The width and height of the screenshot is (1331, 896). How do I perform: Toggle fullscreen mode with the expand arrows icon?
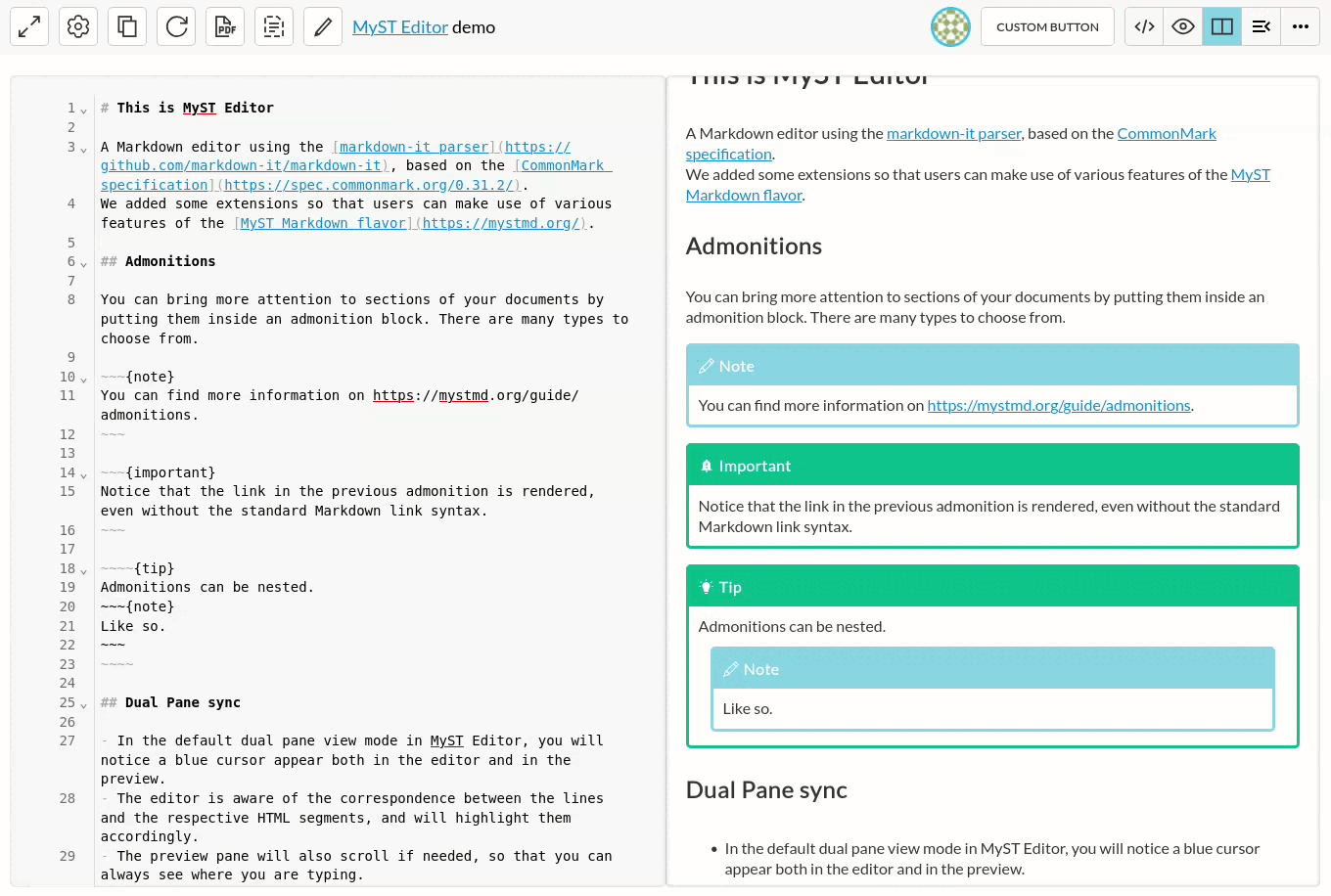pyautogui.click(x=29, y=26)
